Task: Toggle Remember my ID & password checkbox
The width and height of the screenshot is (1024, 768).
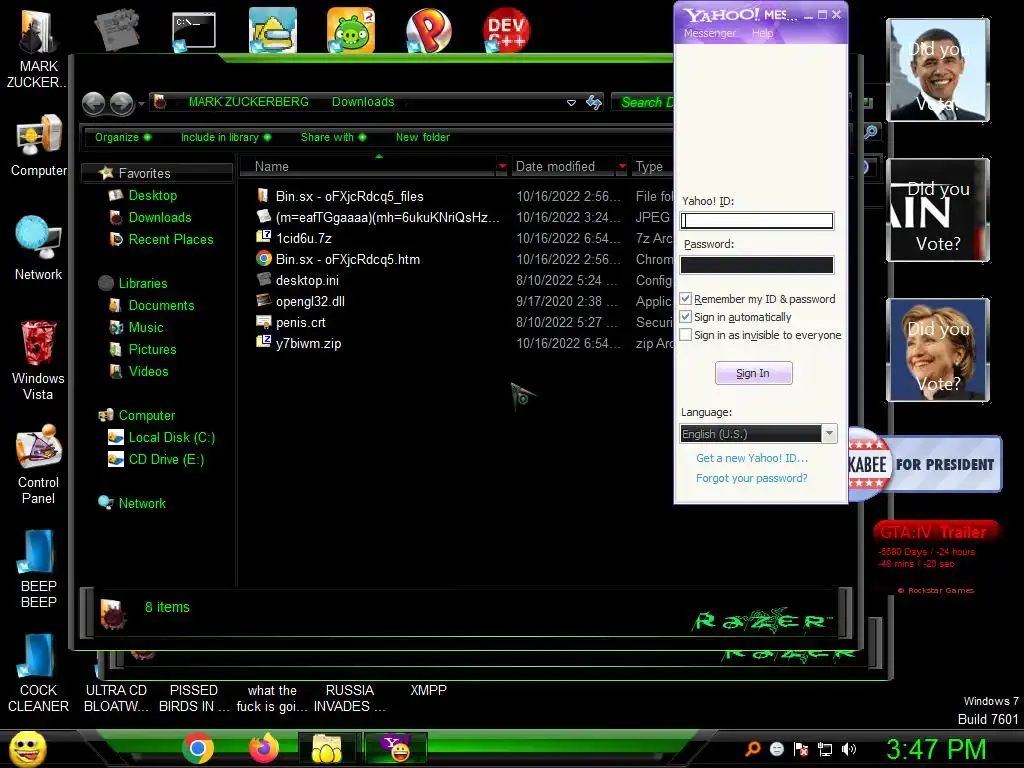Action: point(686,298)
